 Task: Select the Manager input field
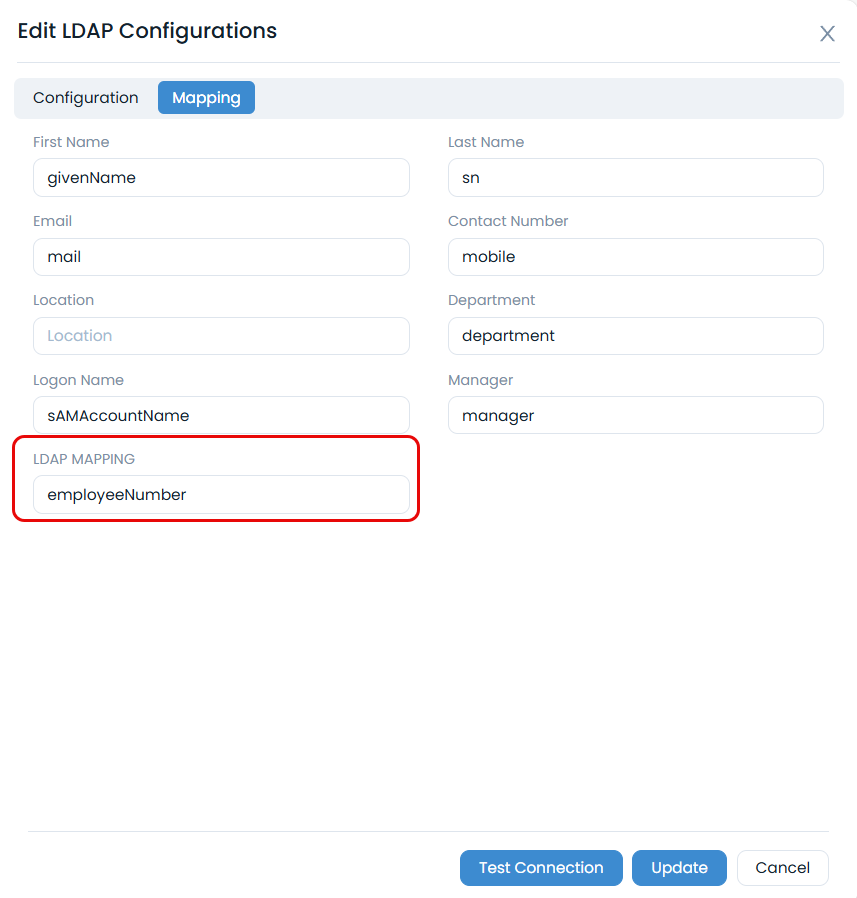(635, 415)
